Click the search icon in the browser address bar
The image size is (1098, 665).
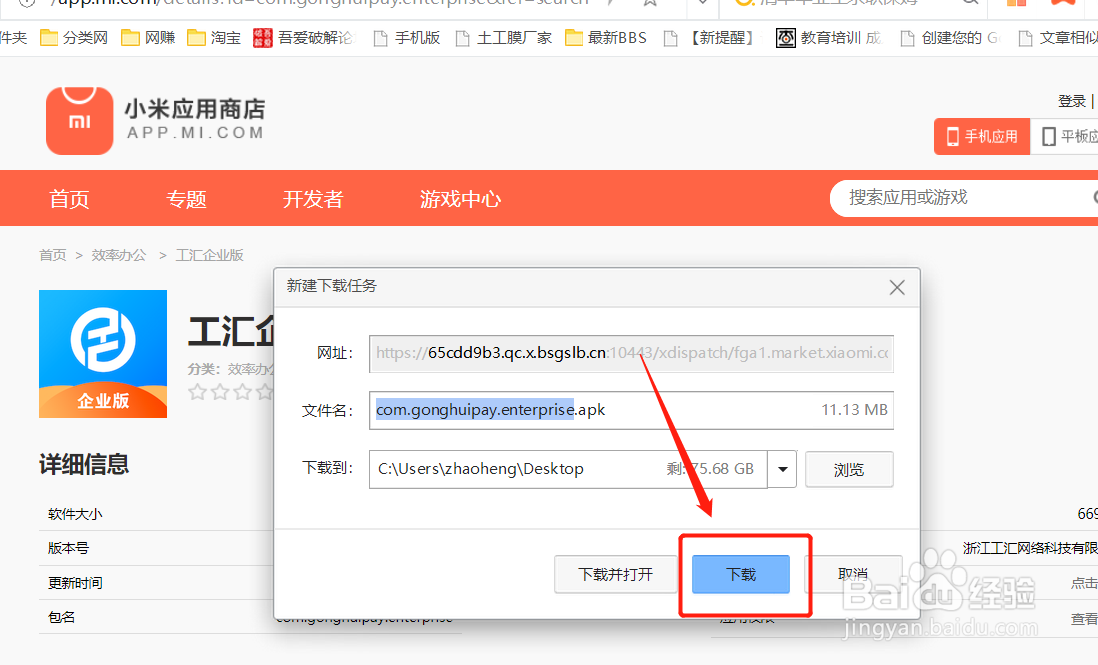(x=968, y=4)
